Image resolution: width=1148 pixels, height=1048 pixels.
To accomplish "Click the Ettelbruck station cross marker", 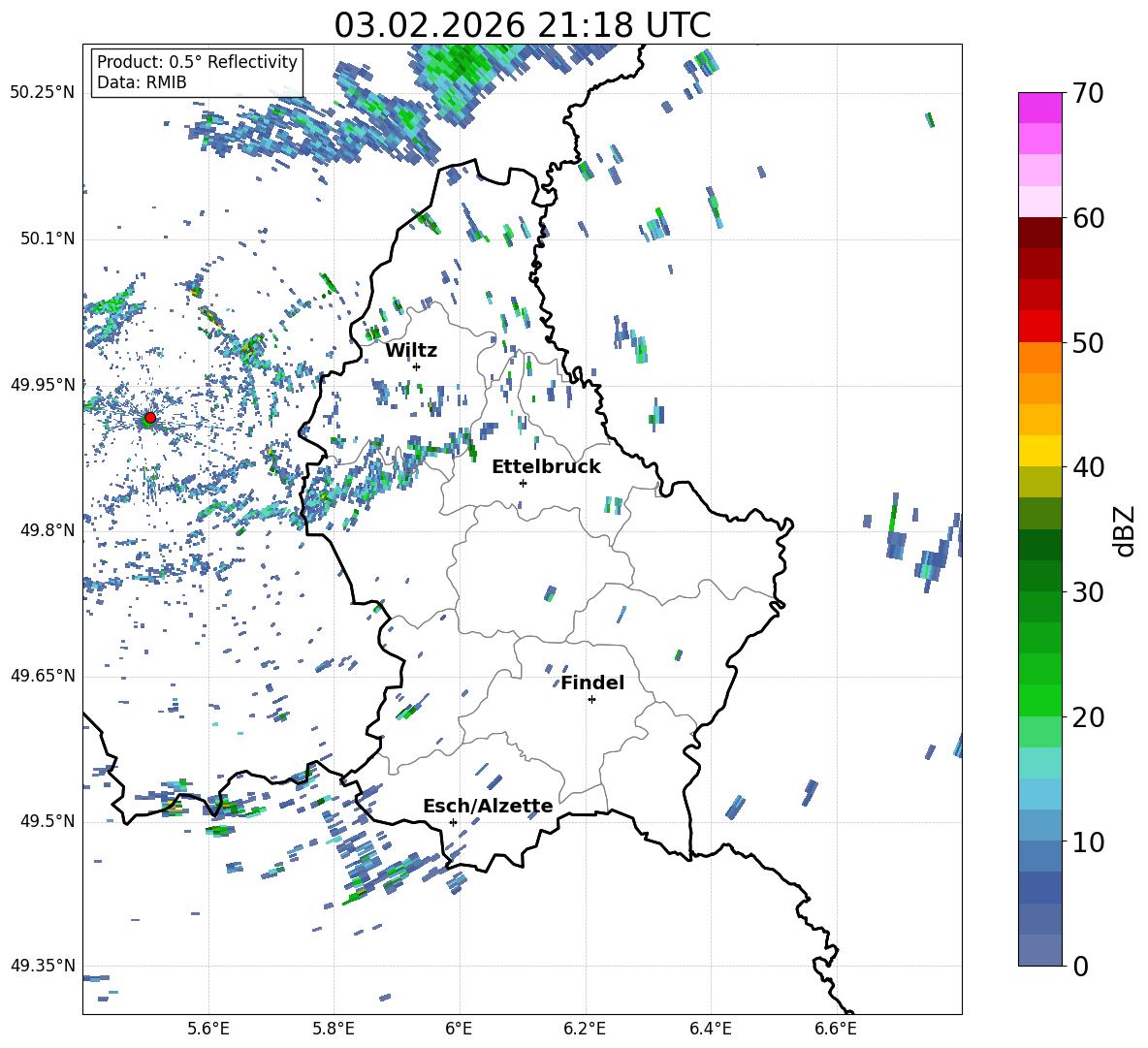I will coord(523,483).
